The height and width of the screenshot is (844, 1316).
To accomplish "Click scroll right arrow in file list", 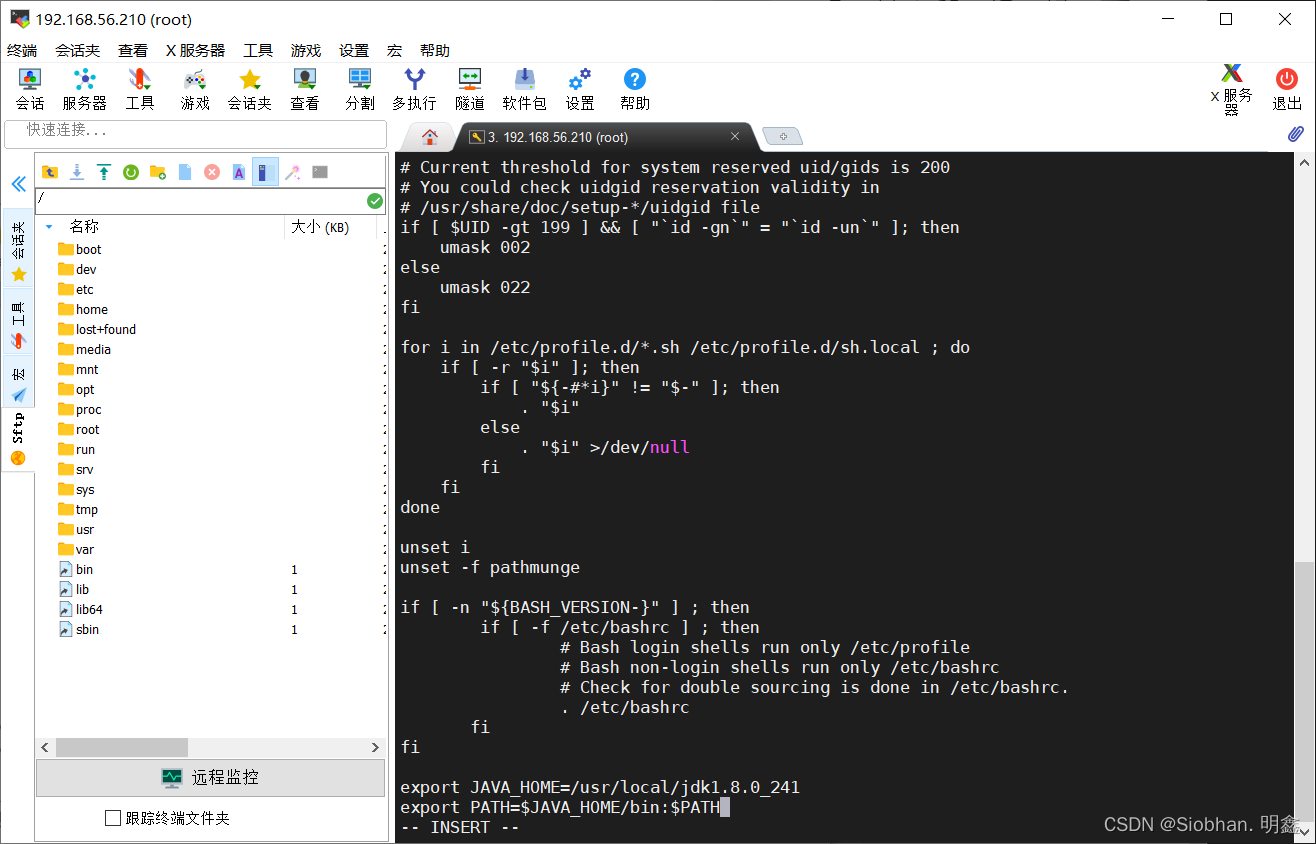I will click(x=375, y=747).
